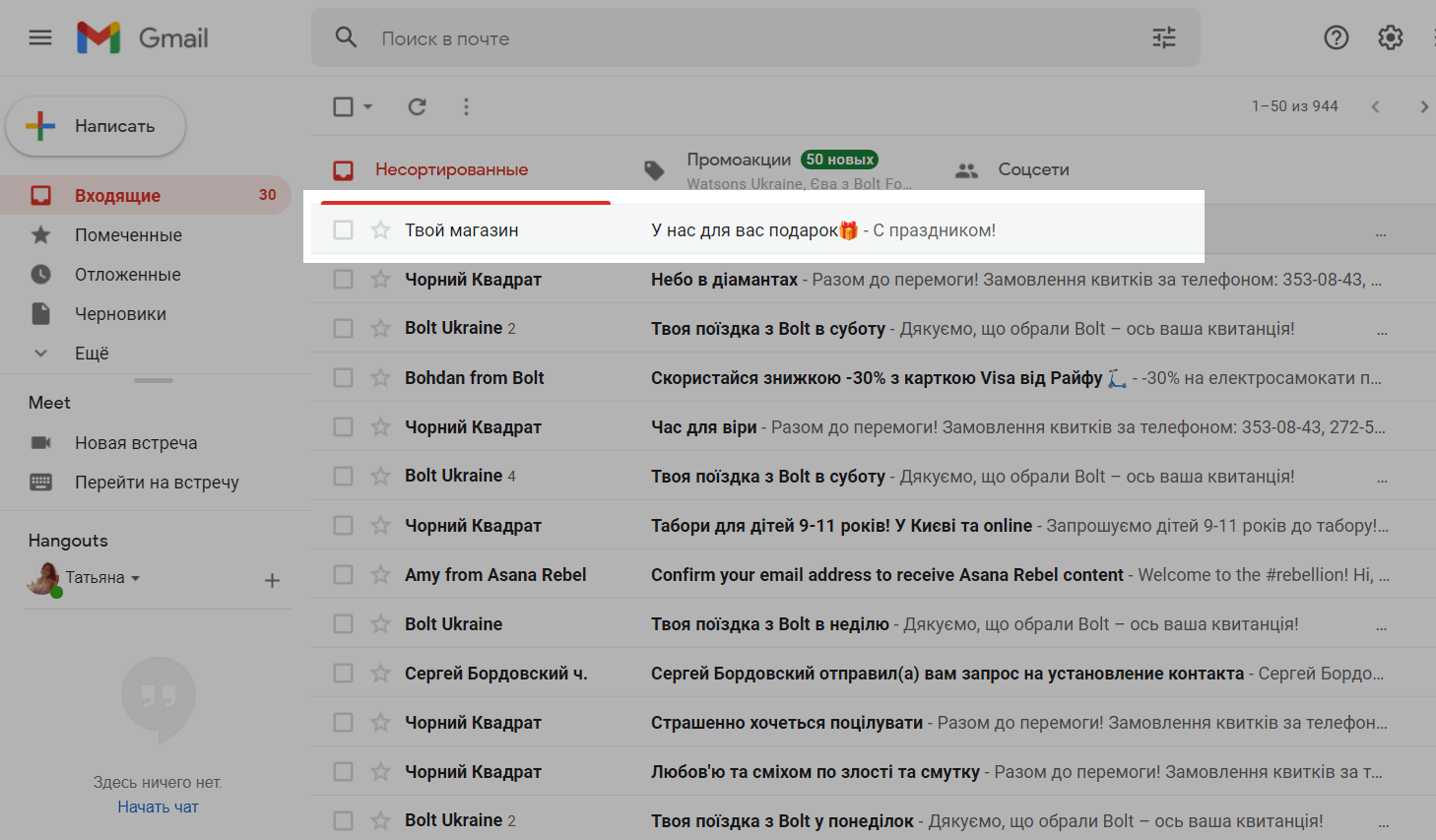The width and height of the screenshot is (1436, 840).
Task: Star the Amy from Asana Rebel email
Action: click(x=380, y=574)
